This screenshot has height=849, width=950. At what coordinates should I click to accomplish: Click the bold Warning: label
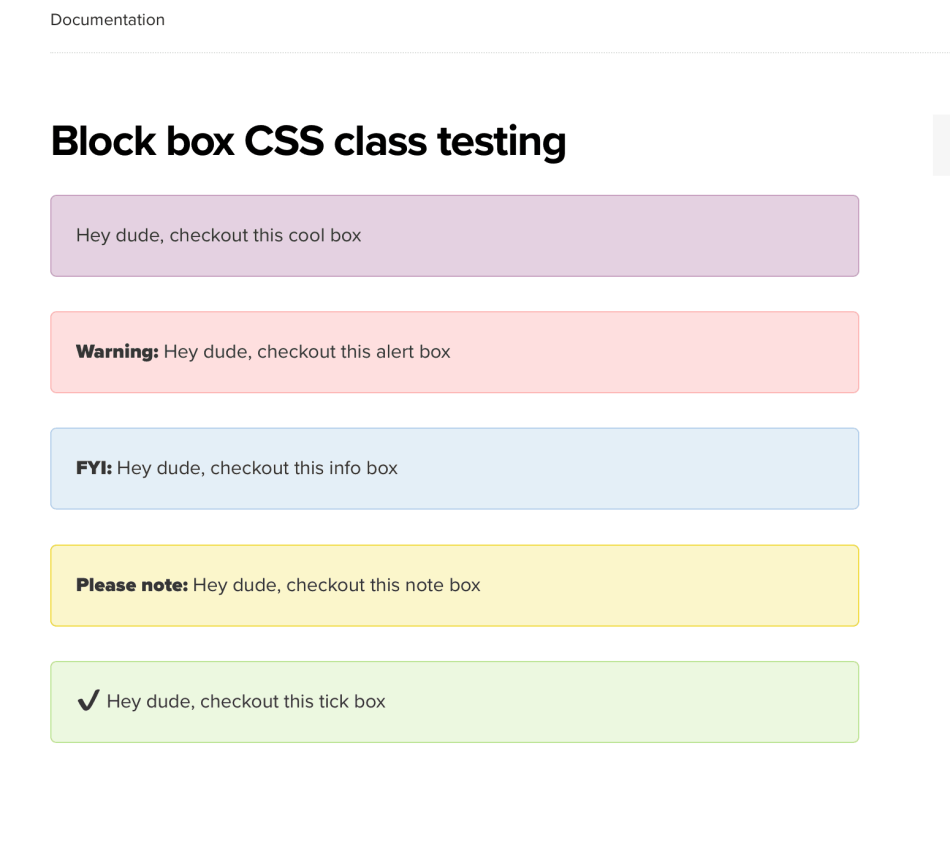click(117, 352)
